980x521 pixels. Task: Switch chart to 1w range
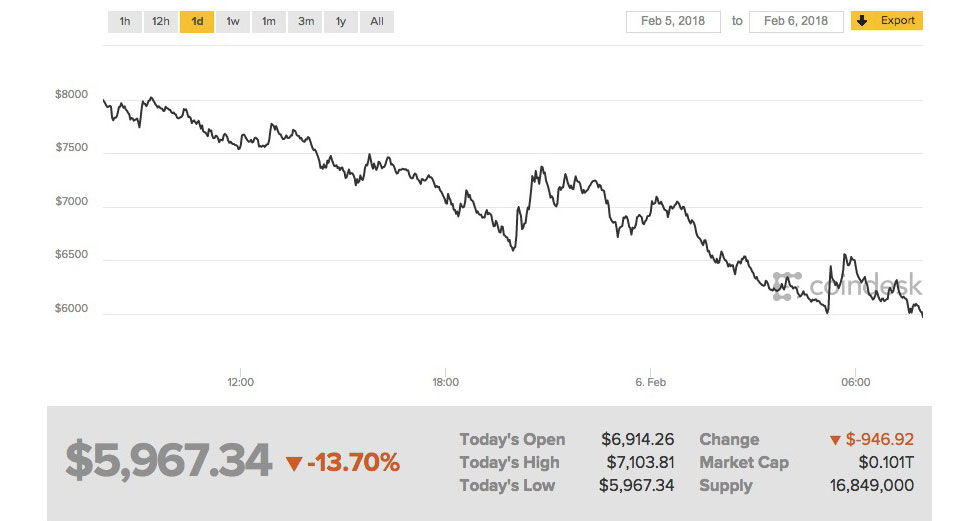coord(232,21)
